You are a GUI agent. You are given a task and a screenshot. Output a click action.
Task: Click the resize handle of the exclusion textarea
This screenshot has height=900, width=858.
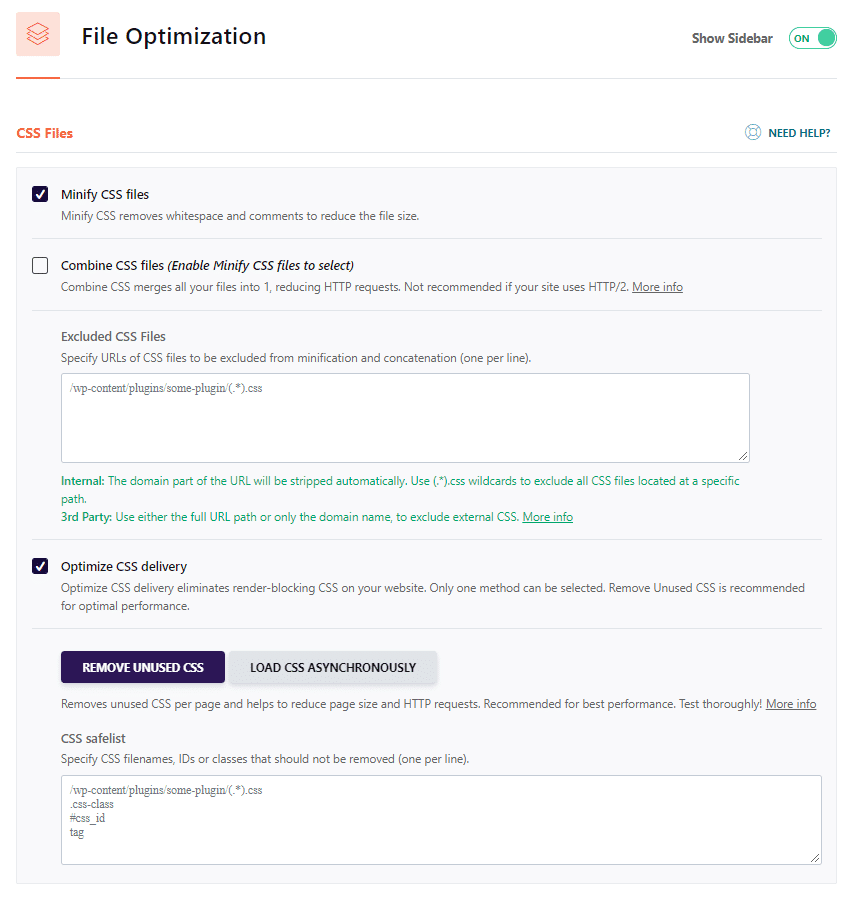[744, 456]
